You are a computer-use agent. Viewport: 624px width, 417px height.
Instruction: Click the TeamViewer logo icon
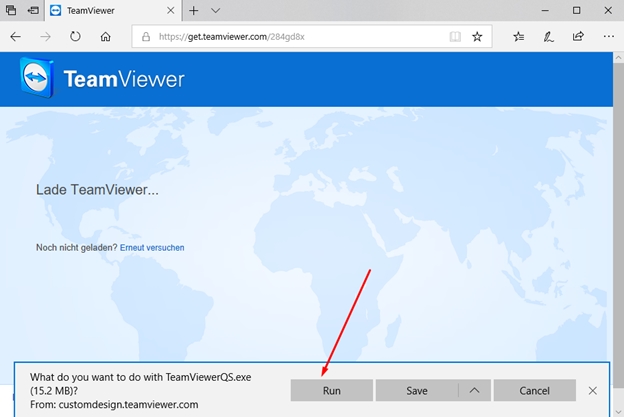(x=37, y=77)
